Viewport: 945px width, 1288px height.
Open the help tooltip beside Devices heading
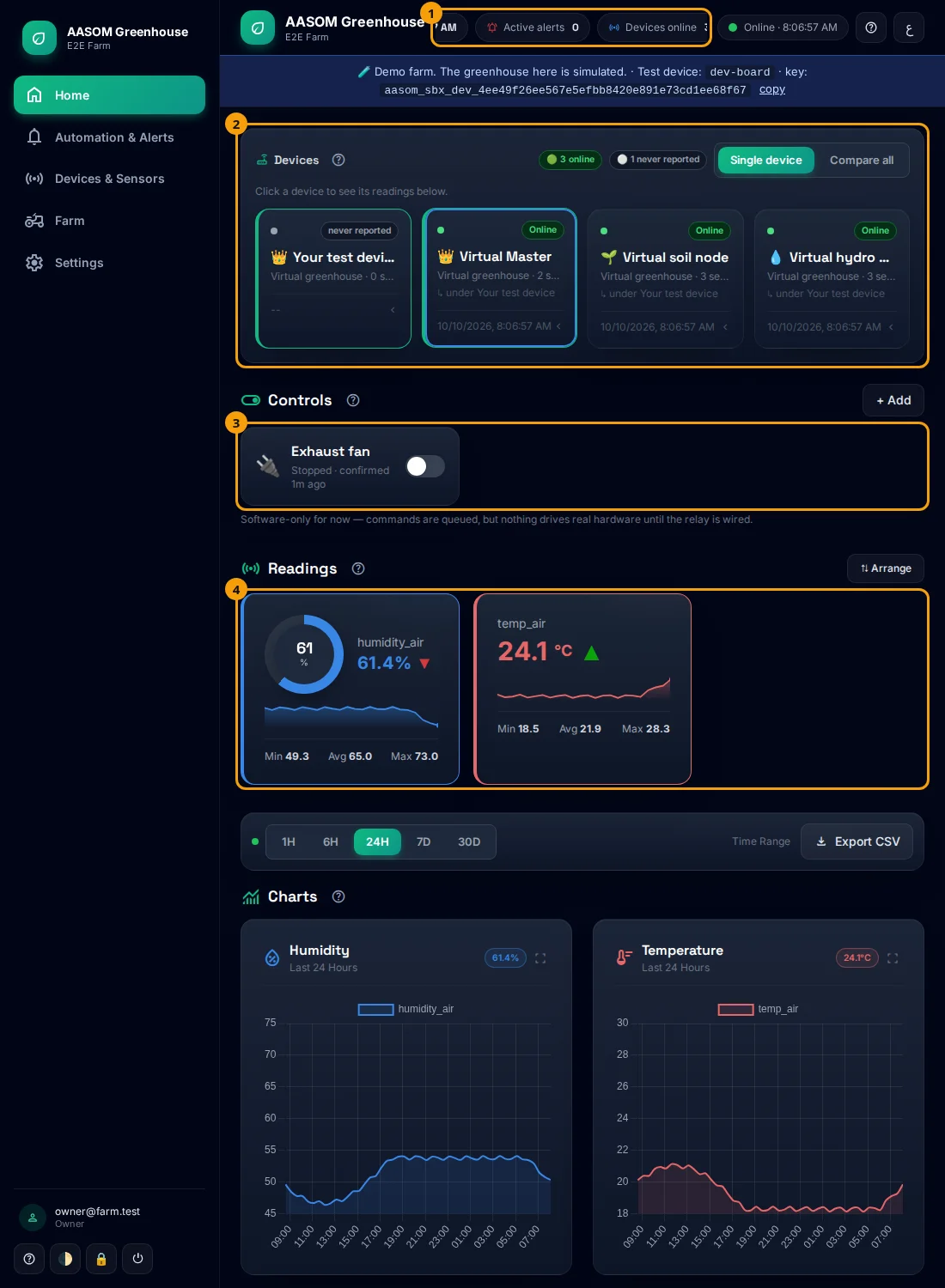click(x=338, y=160)
